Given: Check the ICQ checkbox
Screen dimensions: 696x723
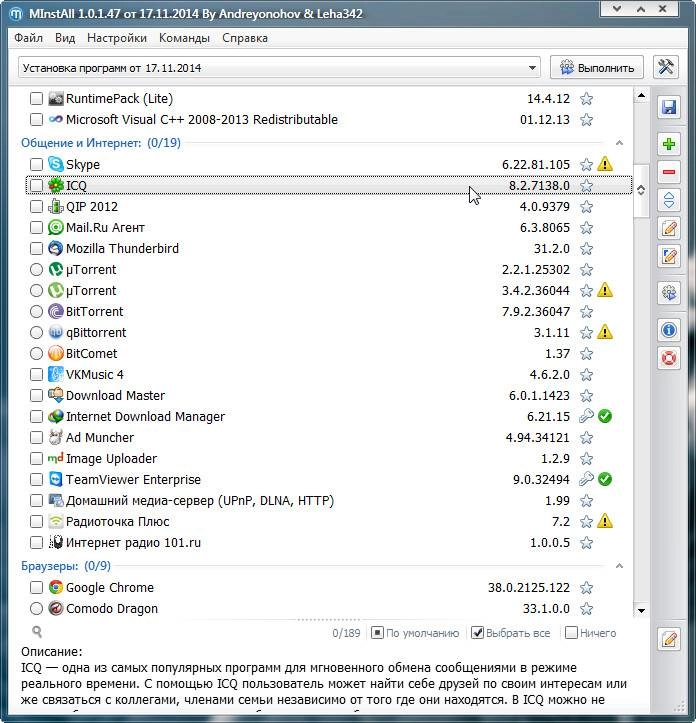Looking at the screenshot, I should (x=36, y=185).
